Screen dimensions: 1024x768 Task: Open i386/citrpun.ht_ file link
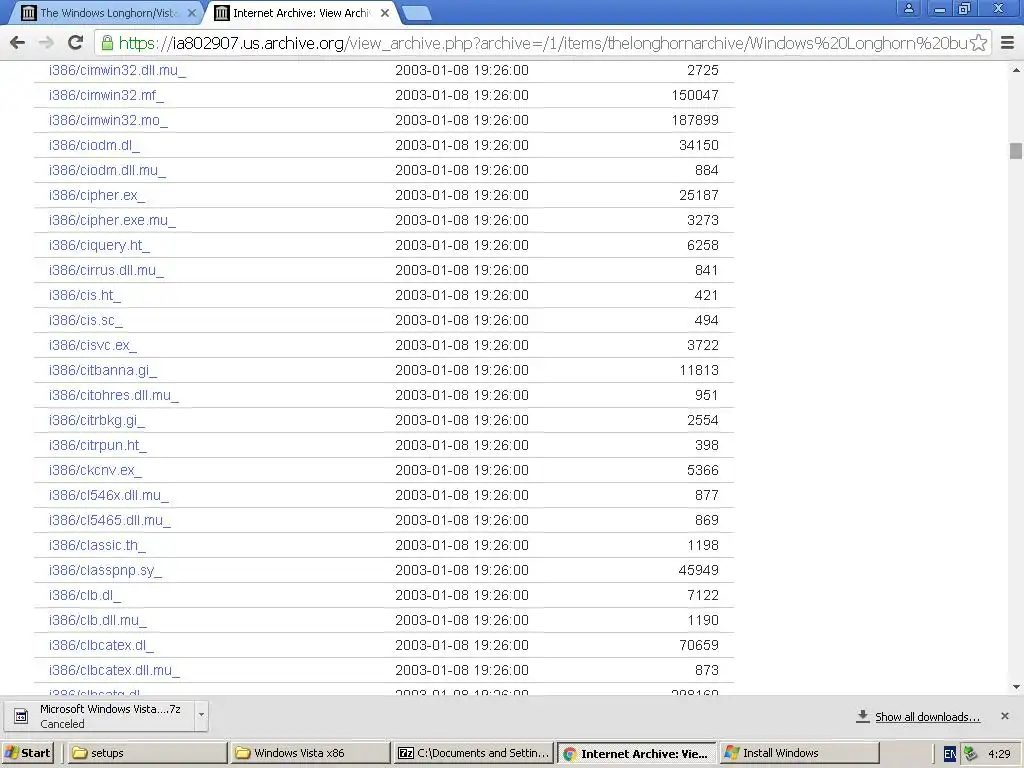click(98, 445)
